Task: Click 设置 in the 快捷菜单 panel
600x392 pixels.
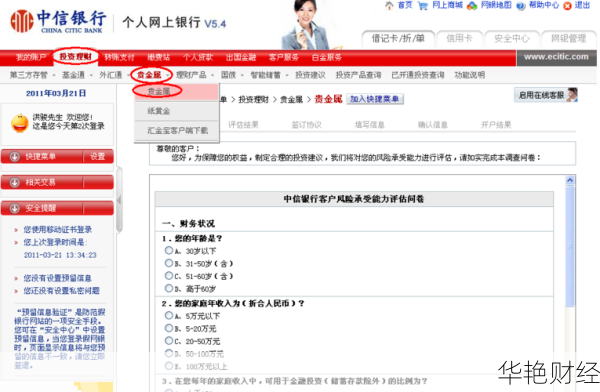Action: 98,157
